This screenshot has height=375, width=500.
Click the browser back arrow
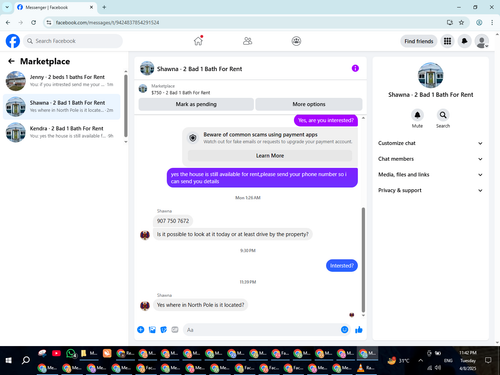8,22
